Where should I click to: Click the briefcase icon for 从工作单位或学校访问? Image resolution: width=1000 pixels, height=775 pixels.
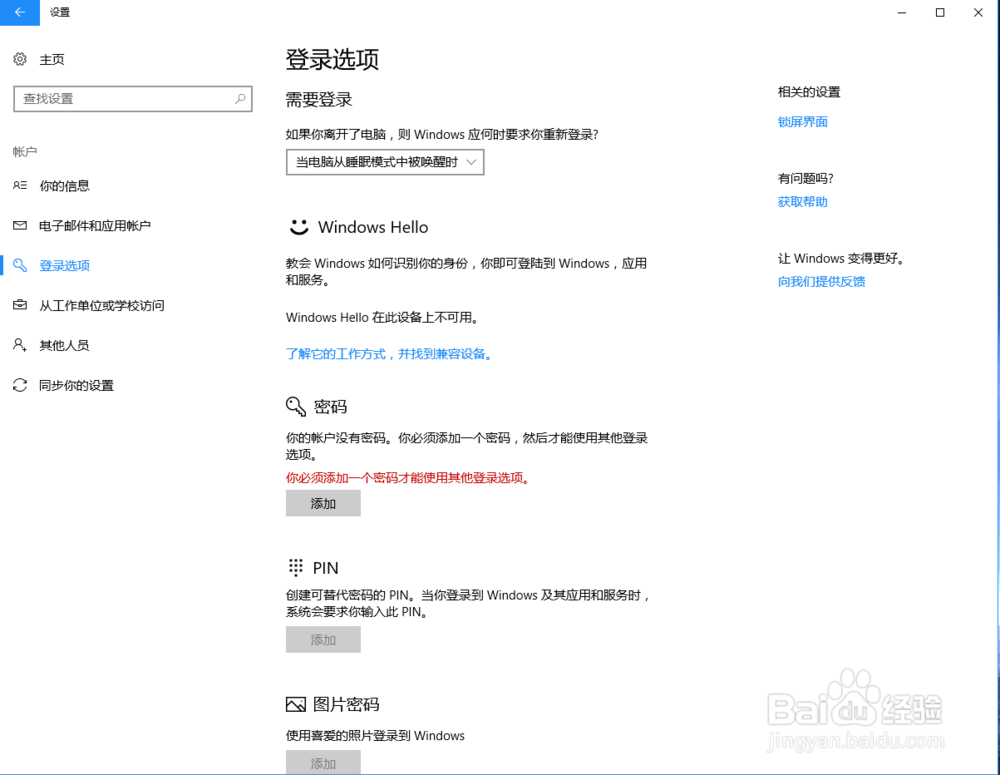[x=20, y=305]
